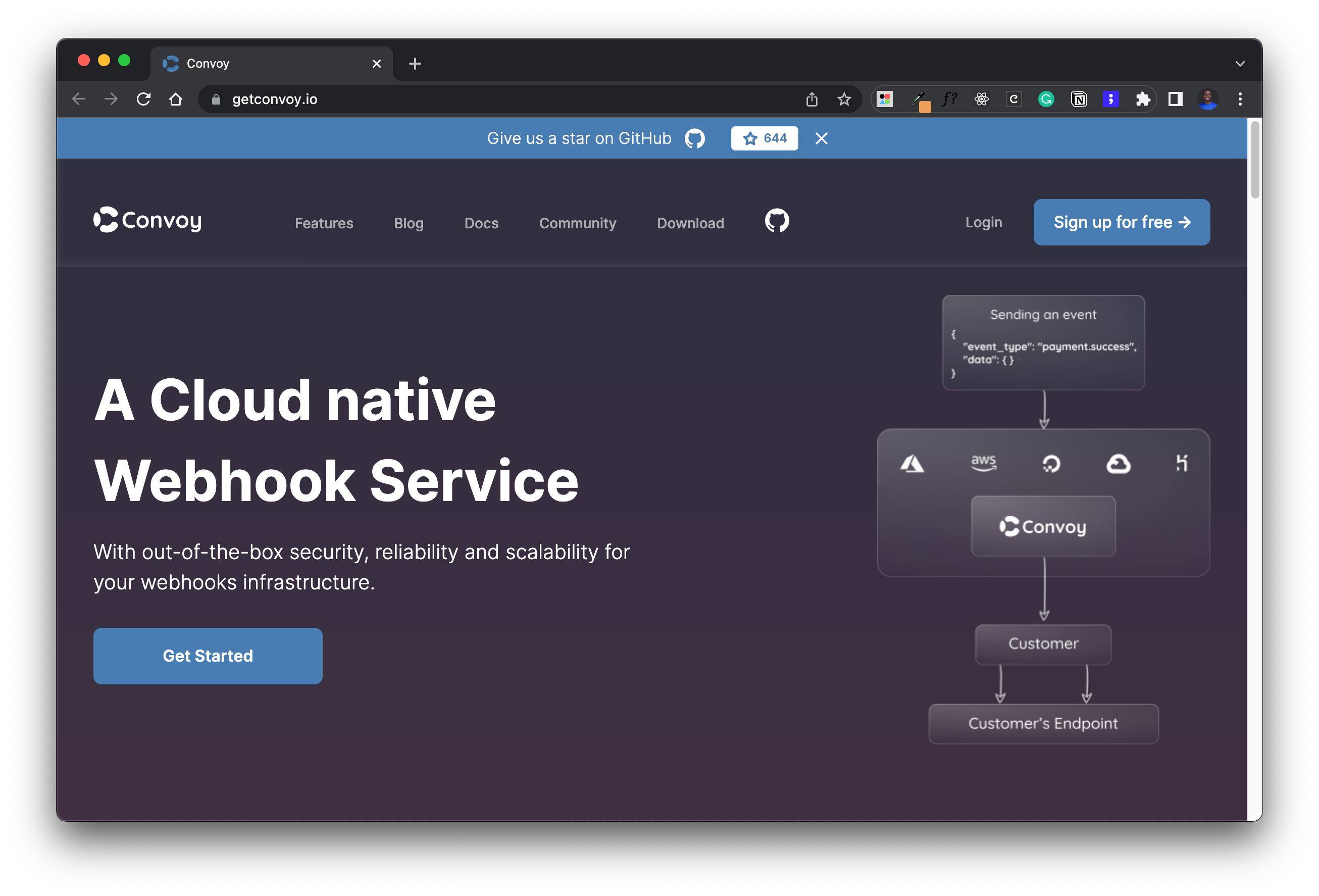
Task: Dismiss the GitHub star banner
Action: (x=821, y=138)
